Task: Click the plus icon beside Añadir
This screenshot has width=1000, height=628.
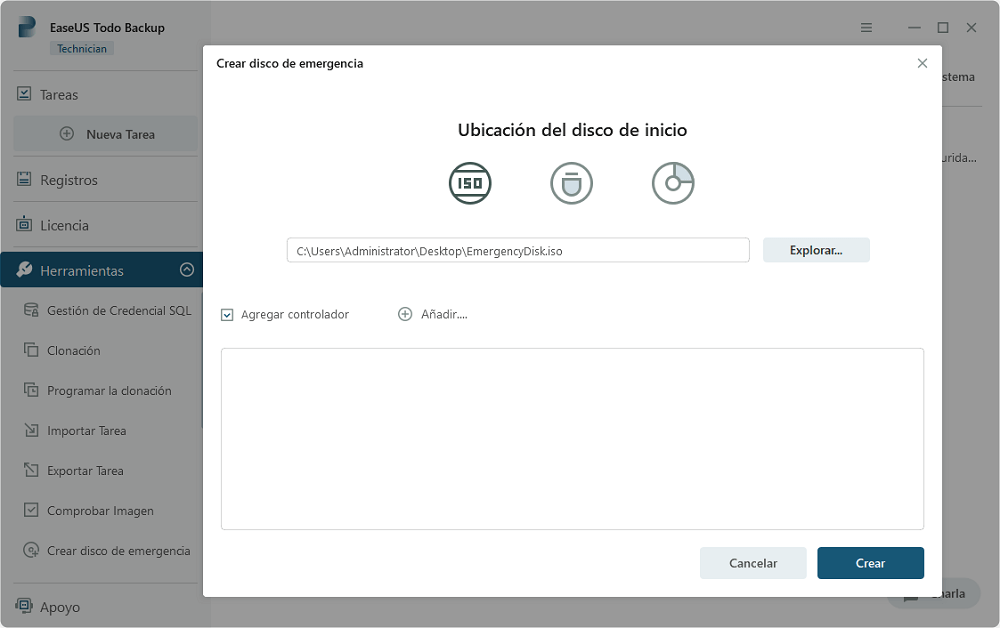Action: tap(405, 314)
